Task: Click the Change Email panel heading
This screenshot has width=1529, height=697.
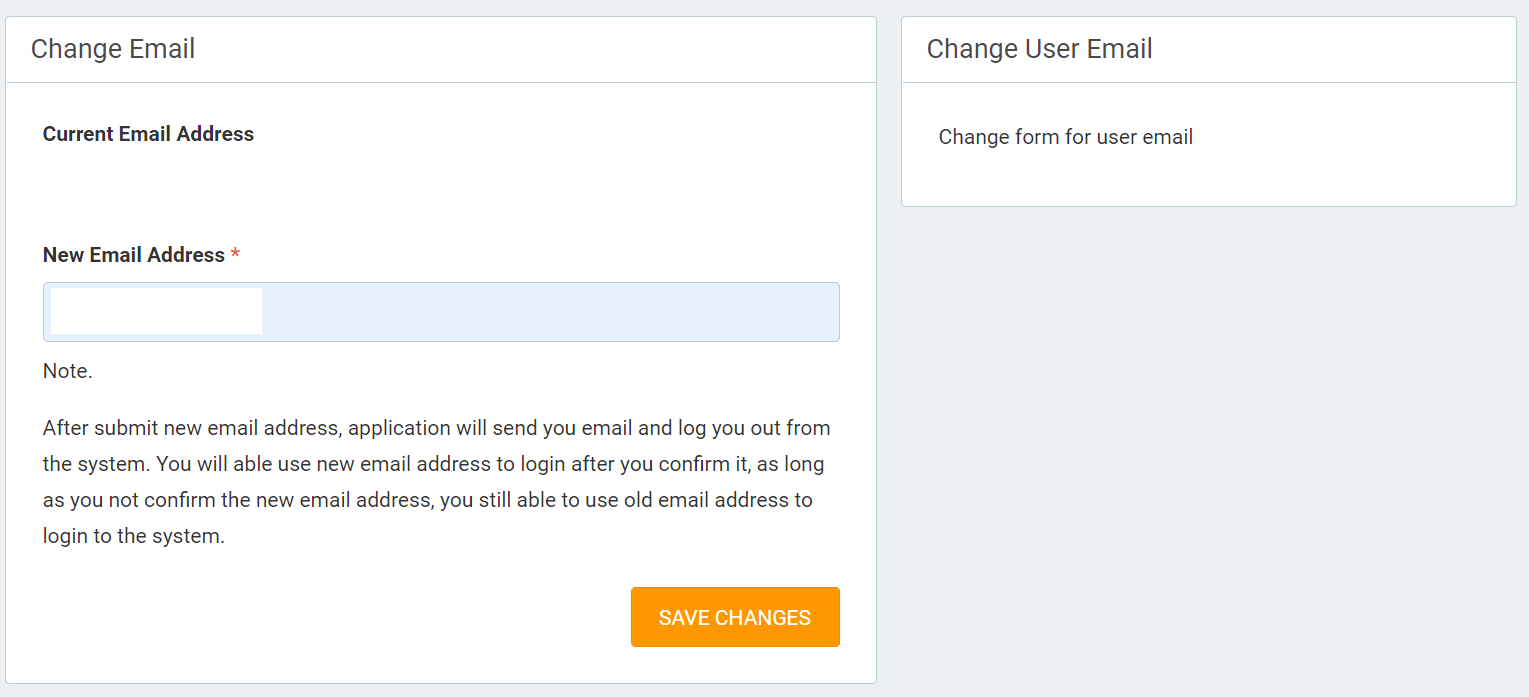Action: tap(113, 49)
